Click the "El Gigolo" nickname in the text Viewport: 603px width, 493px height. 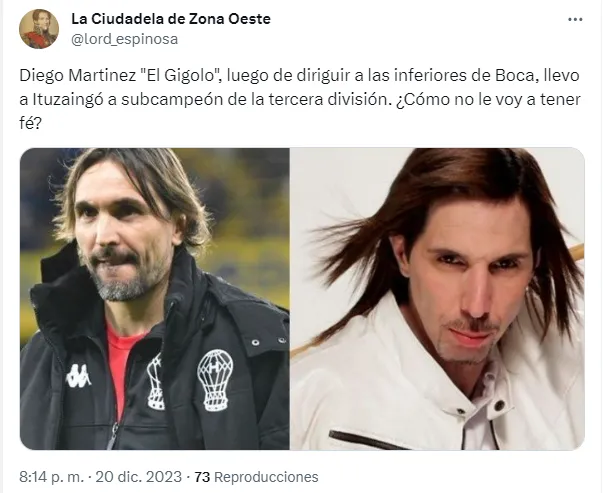178,75
